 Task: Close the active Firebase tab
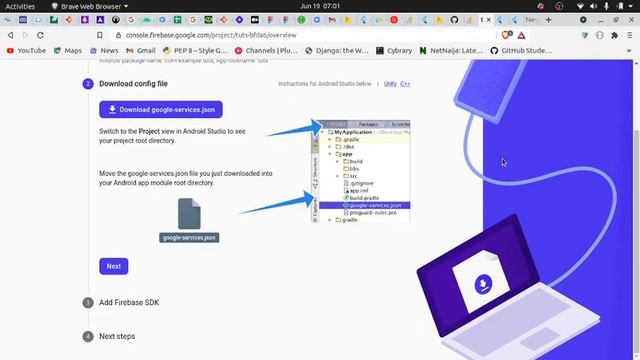tap(489, 20)
